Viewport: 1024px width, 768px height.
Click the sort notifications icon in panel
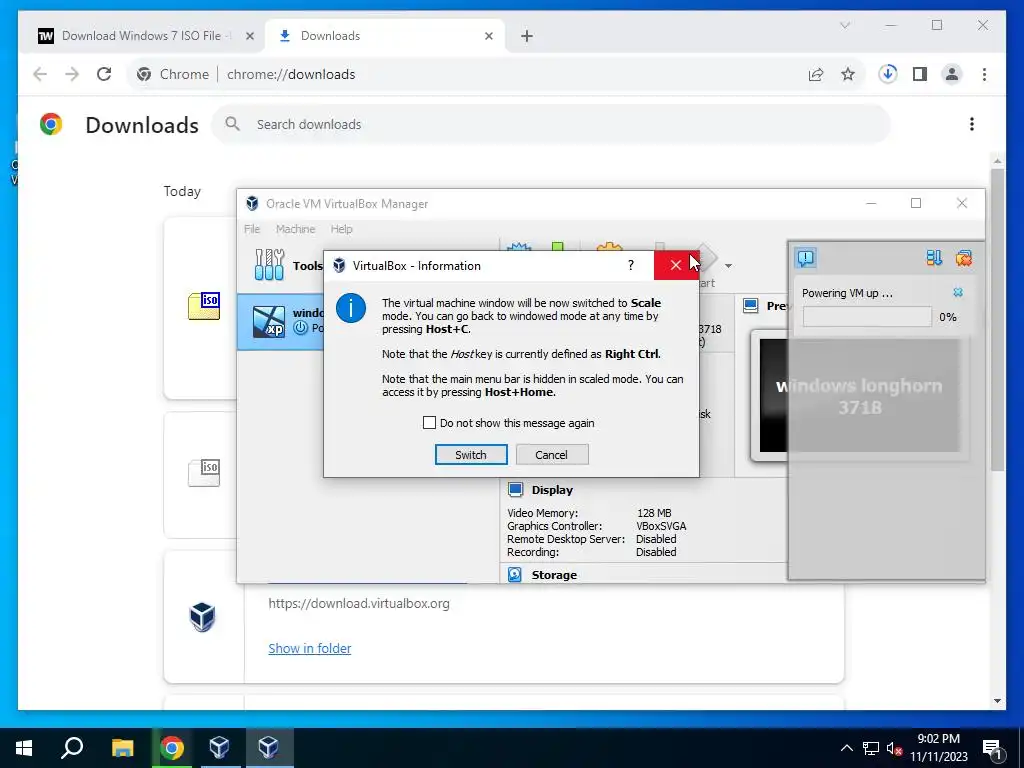click(x=934, y=258)
